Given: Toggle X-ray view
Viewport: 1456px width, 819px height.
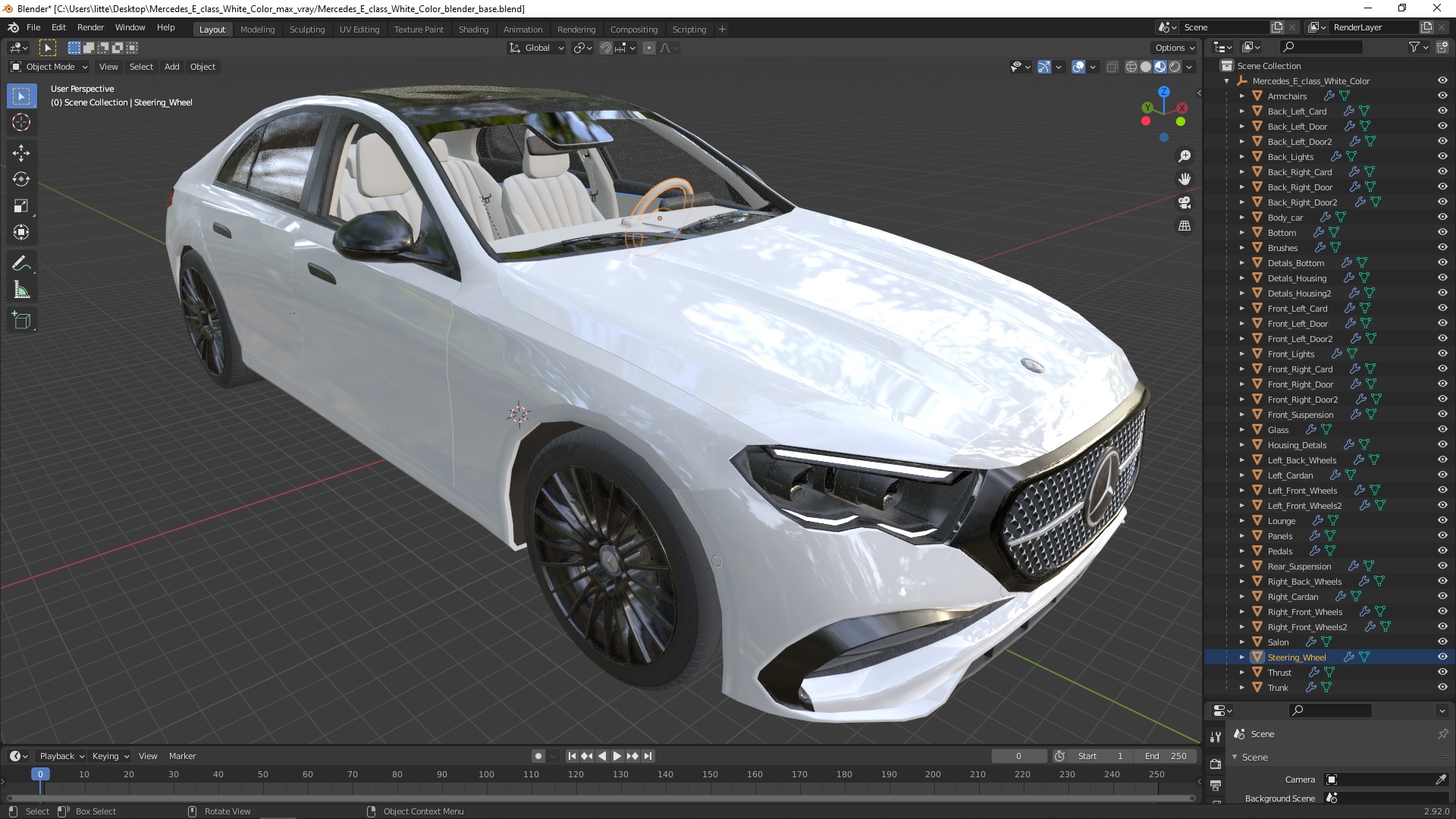Looking at the screenshot, I should click(1112, 67).
